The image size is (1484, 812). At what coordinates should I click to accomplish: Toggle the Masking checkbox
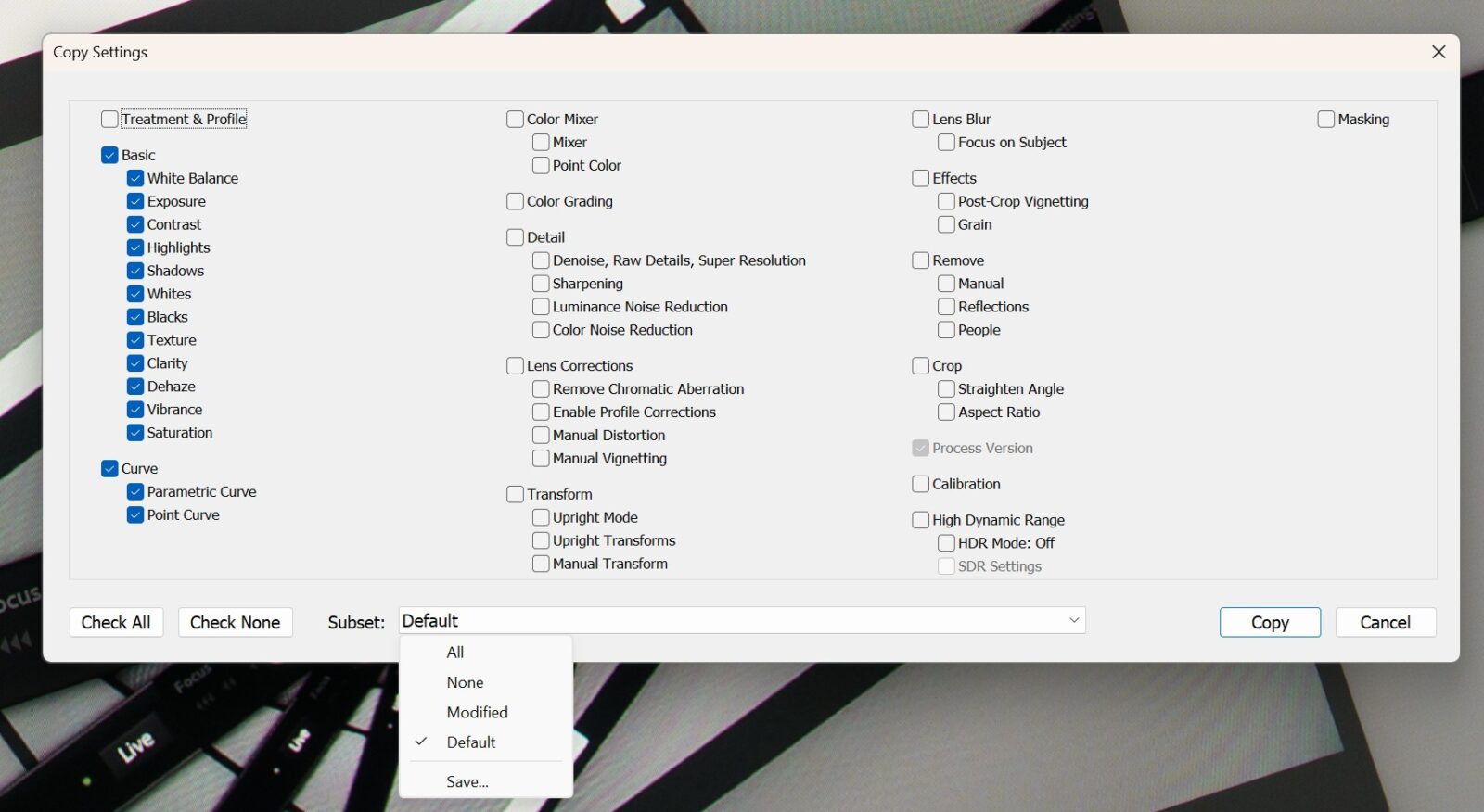pos(1326,120)
